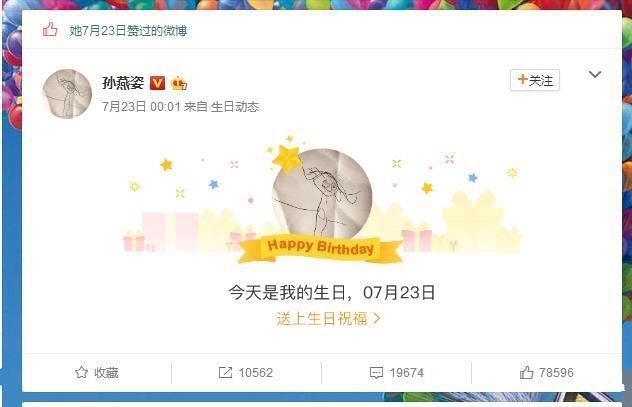The width and height of the screenshot is (632, 407).
Task: Toggle 收藏 to favorite this post
Action: [97, 373]
